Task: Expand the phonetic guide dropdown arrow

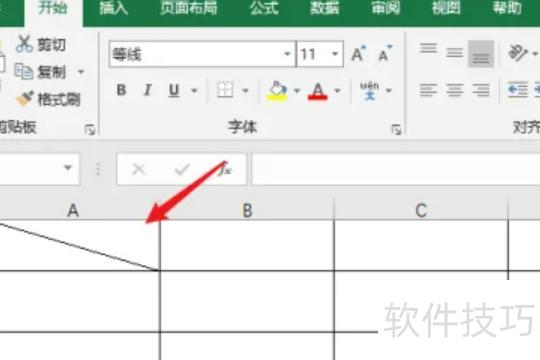Action: point(389,91)
